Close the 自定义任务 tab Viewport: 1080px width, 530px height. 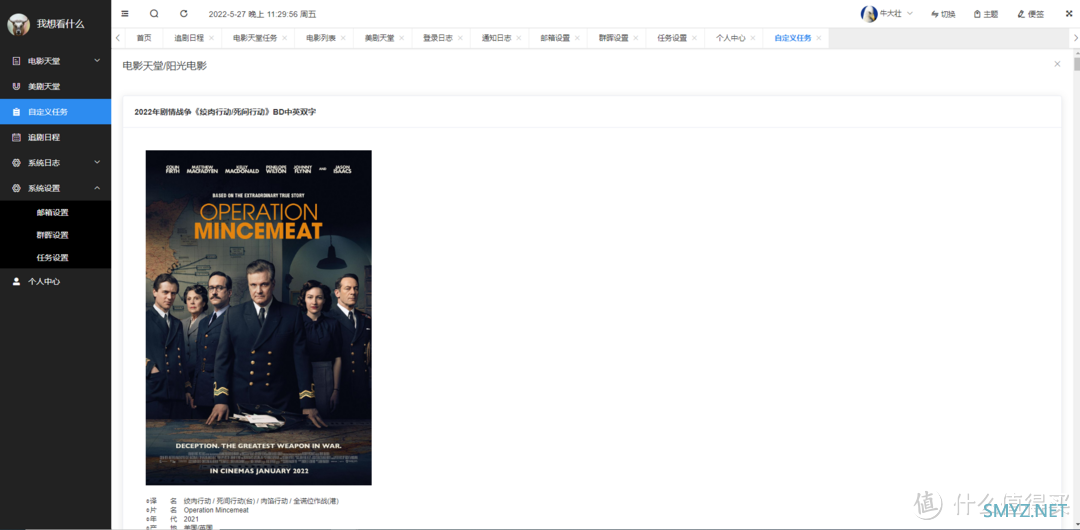pyautogui.click(x=818, y=39)
